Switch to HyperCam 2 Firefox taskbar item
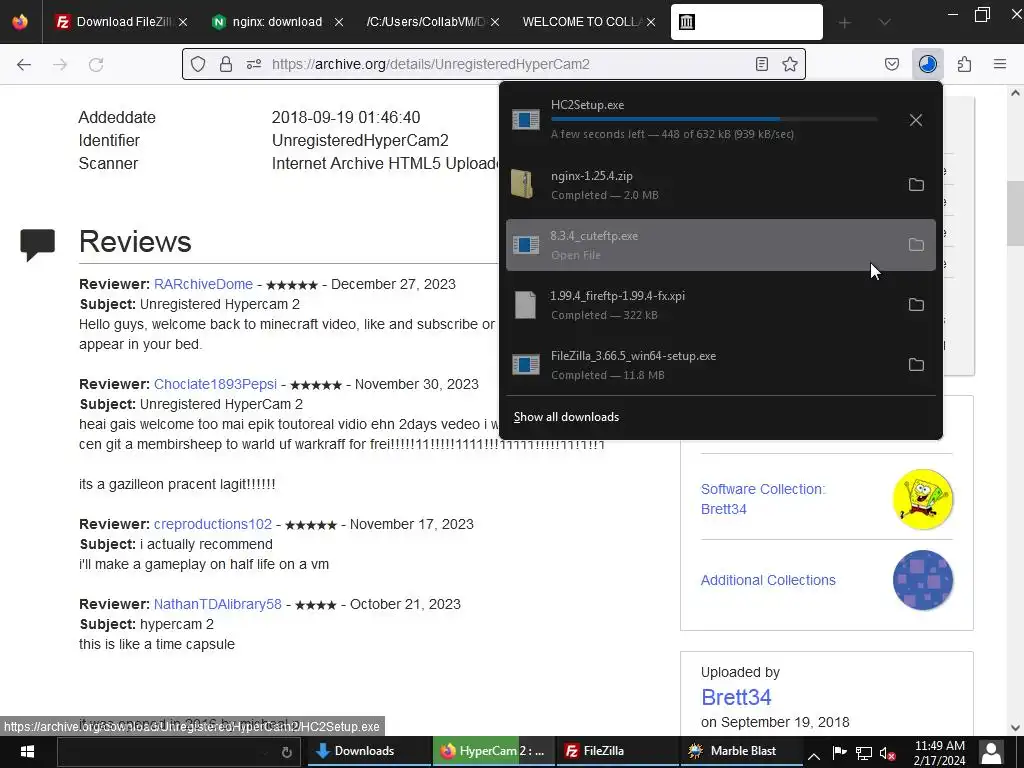 tap(493, 752)
